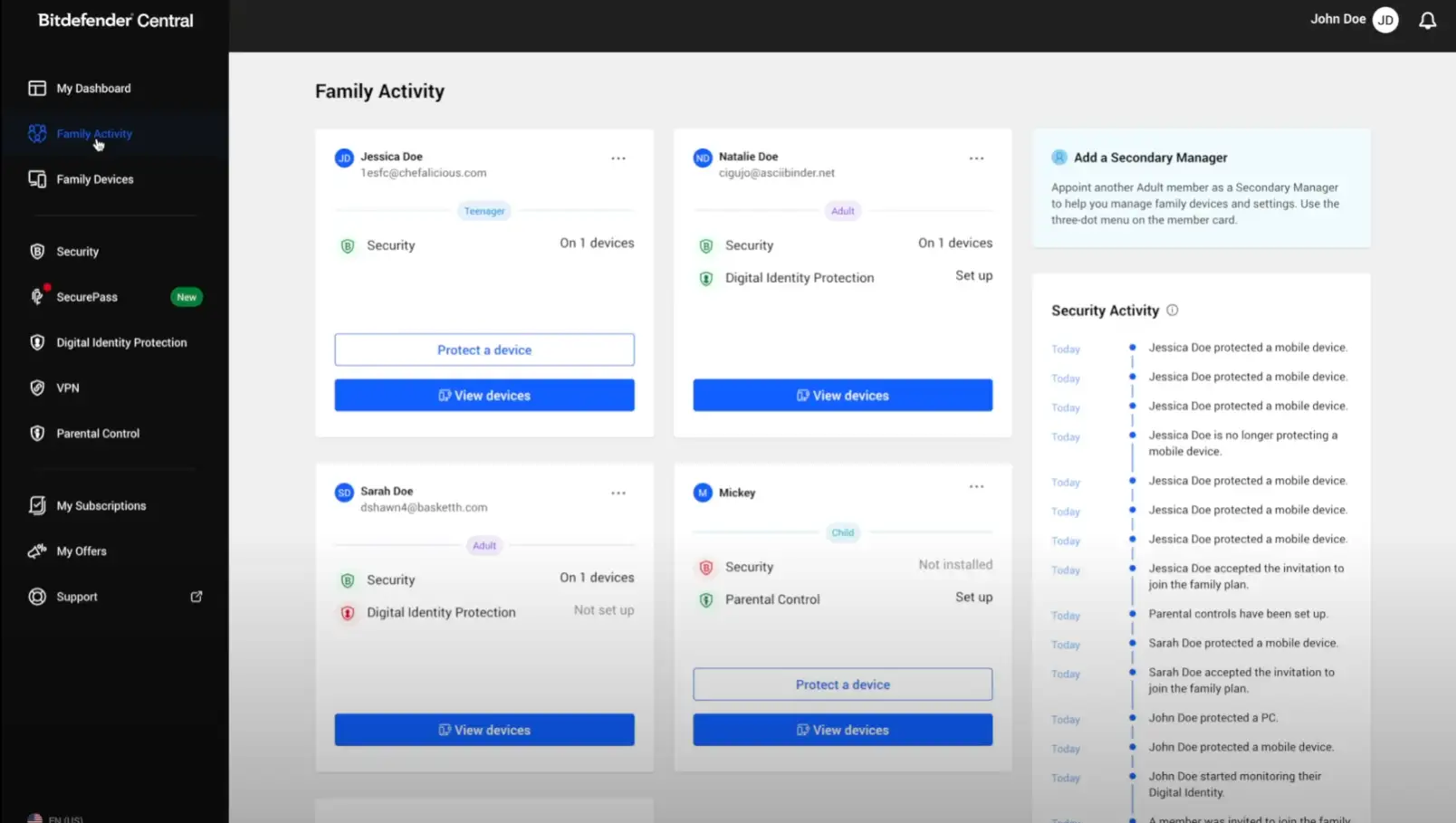Open three-dot menu on Sarah Doe card
Viewport: 1456px width, 823px height.
coord(618,493)
